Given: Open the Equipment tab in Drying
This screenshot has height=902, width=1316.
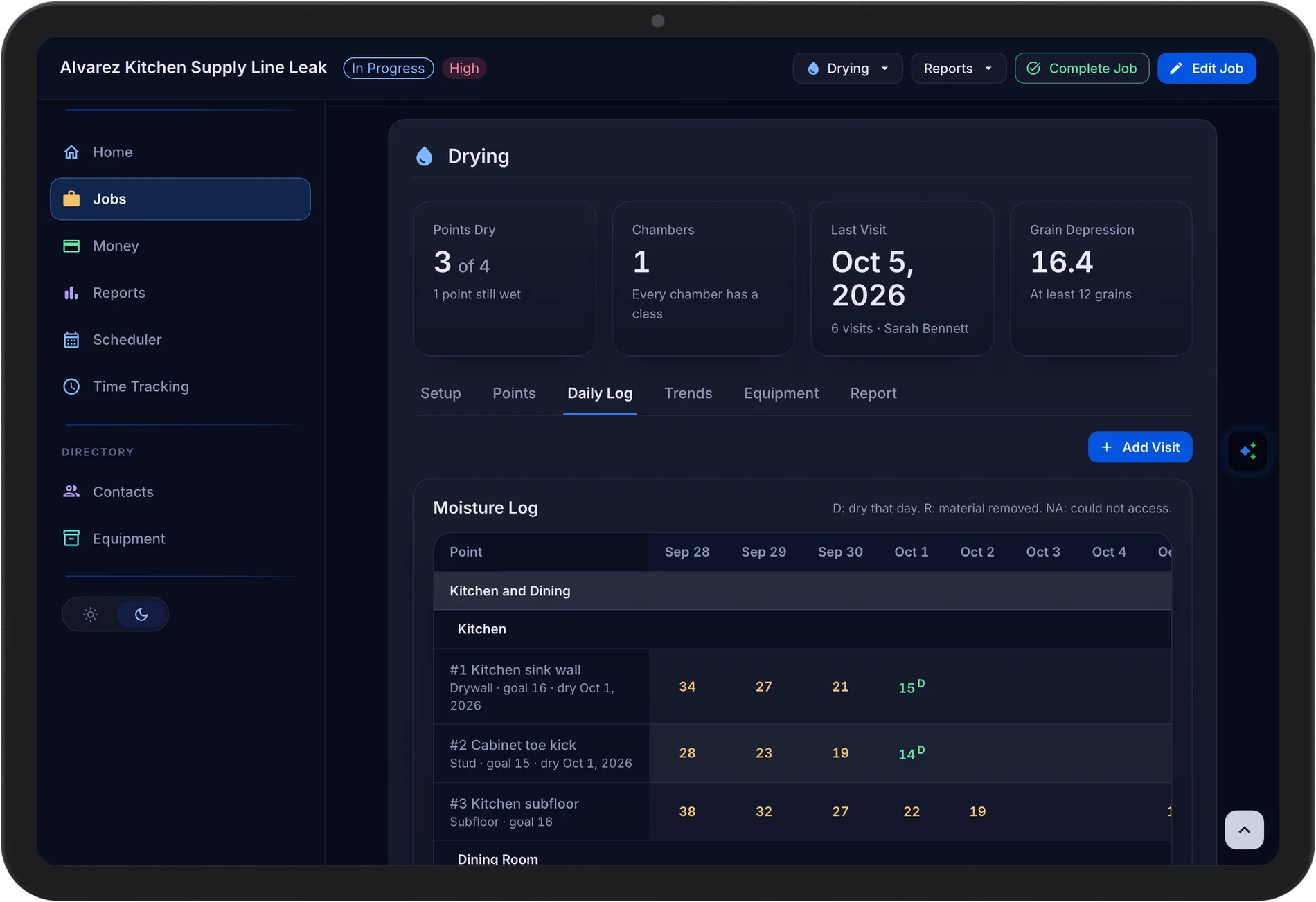Looking at the screenshot, I should click(781, 393).
